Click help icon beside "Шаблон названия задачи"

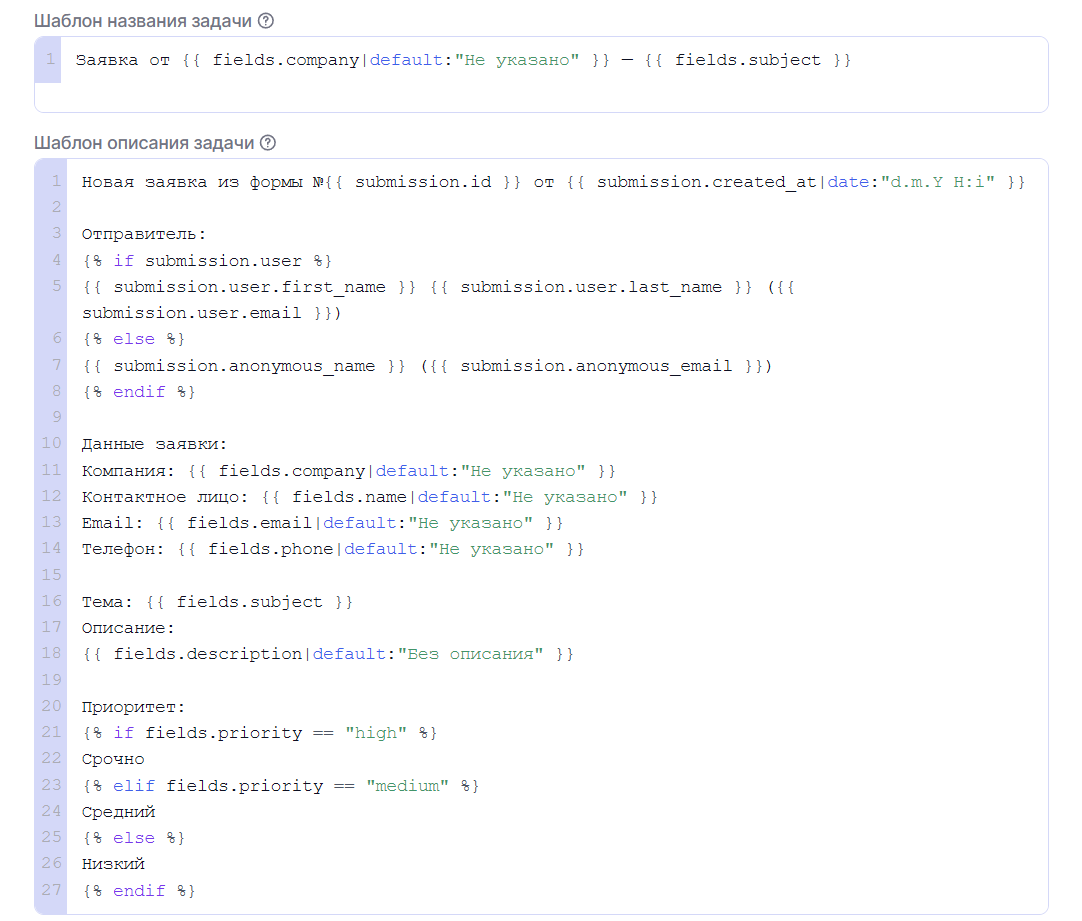point(265,21)
